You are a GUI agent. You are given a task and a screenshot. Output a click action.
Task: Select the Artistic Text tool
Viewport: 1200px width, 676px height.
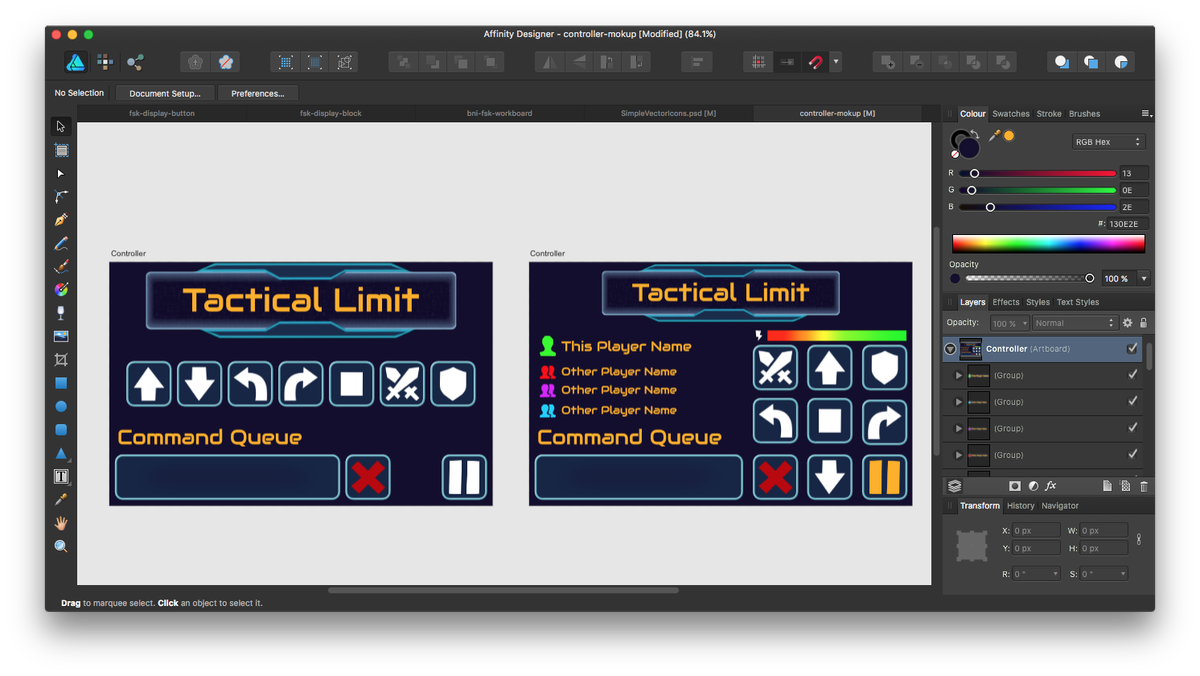coord(61,477)
